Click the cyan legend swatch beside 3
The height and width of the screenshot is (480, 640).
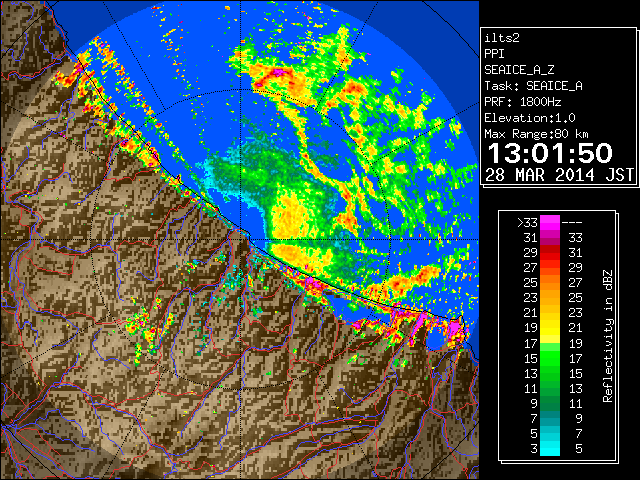click(x=550, y=448)
